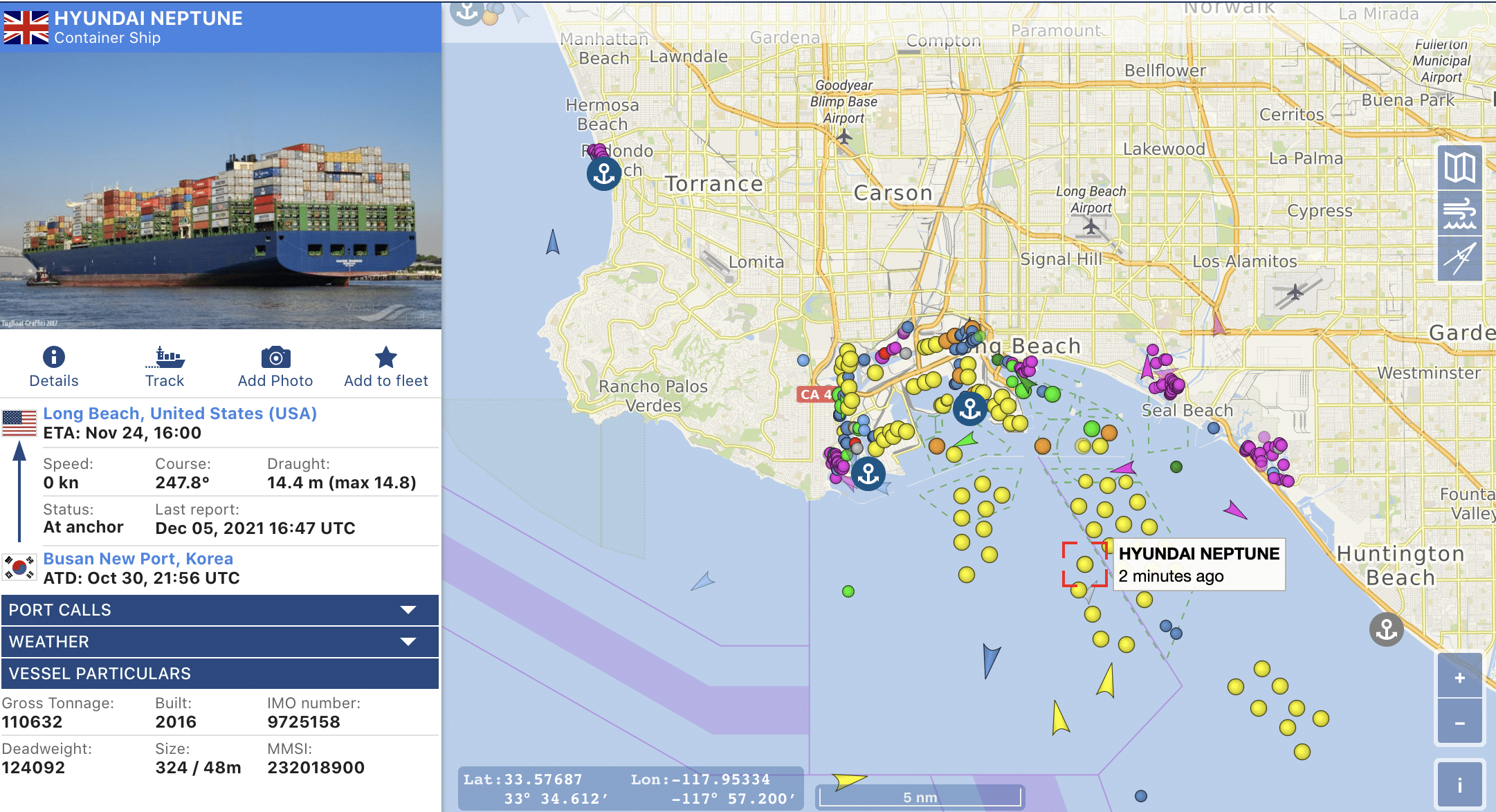The image size is (1496, 812).
Task: Click the Last report Dec 05, 2021 timestamp
Action: (x=255, y=528)
